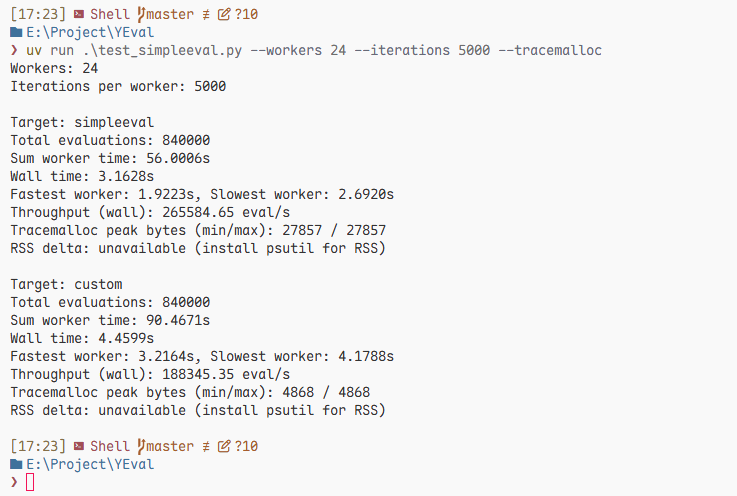Click the folder icon beside the last E:\Project\YEval path

[17, 464]
